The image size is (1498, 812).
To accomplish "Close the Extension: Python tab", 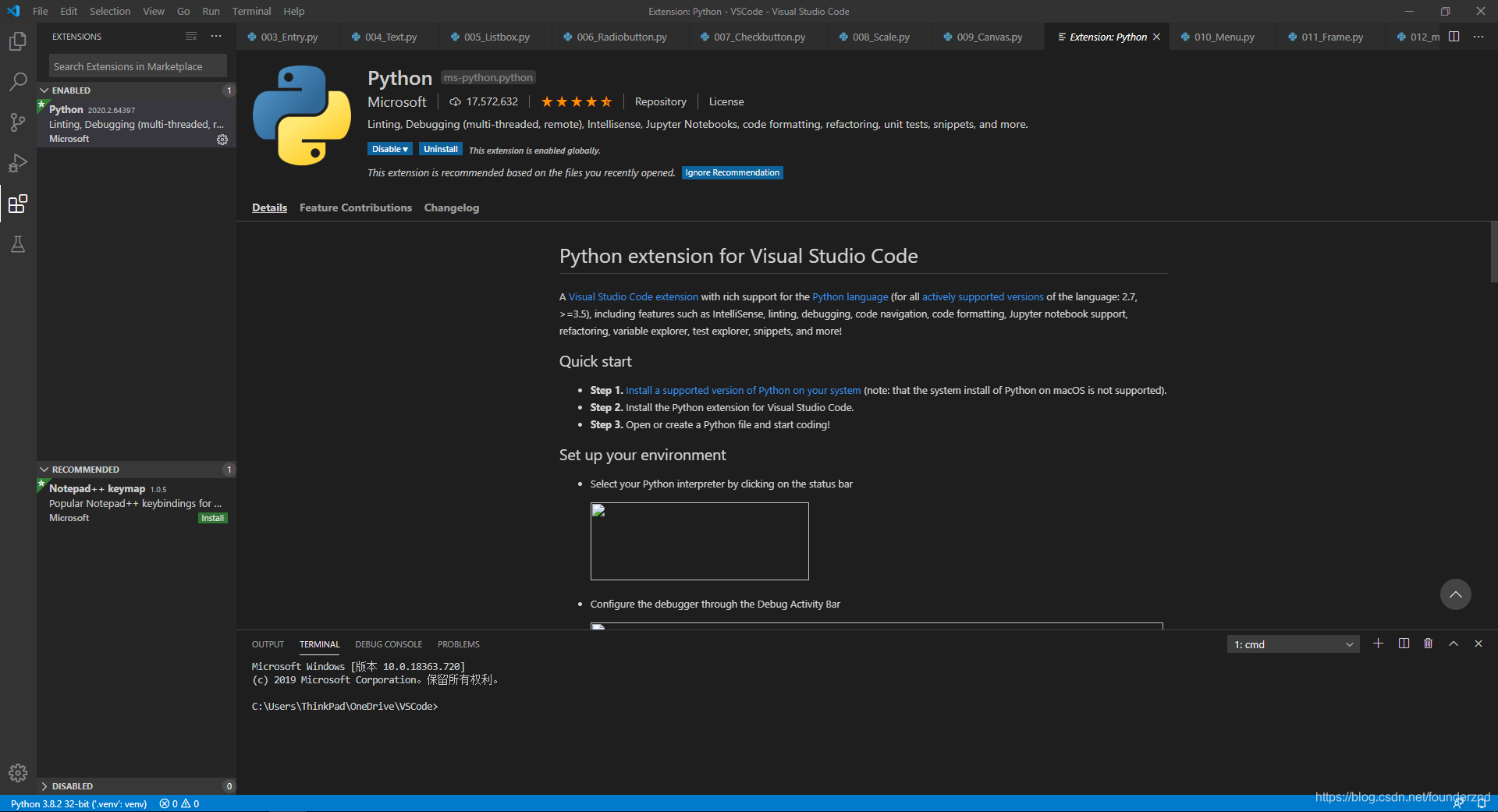I will click(x=1156, y=37).
